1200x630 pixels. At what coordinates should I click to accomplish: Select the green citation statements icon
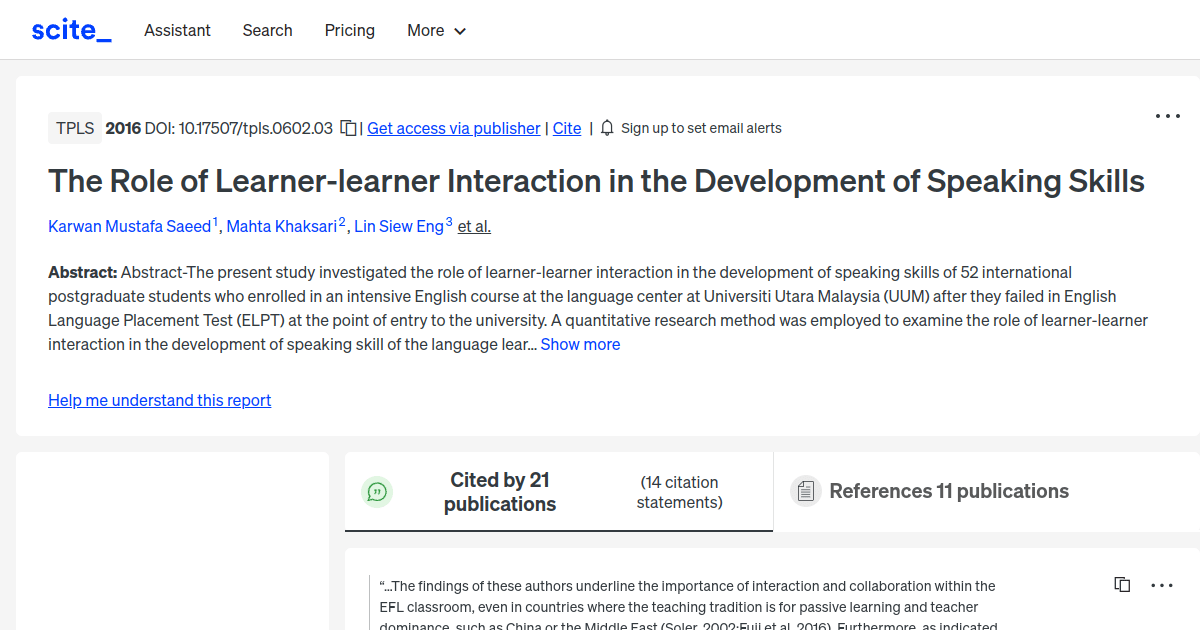[x=377, y=491]
